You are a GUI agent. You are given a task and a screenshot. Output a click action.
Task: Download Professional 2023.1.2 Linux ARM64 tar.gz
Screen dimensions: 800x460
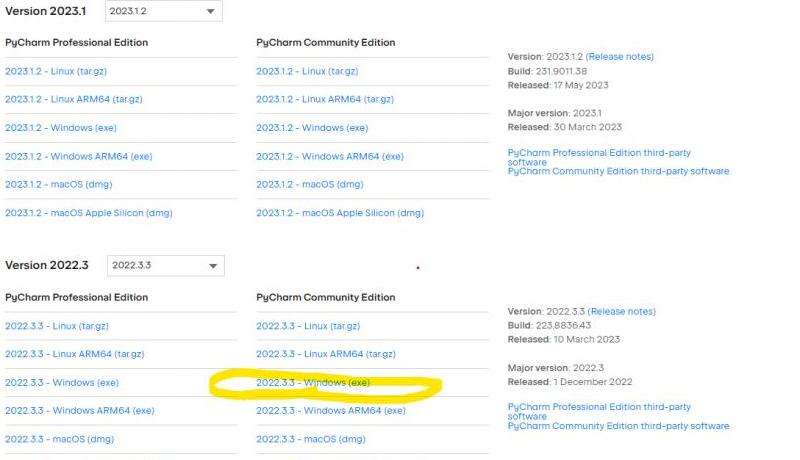(x=73, y=99)
